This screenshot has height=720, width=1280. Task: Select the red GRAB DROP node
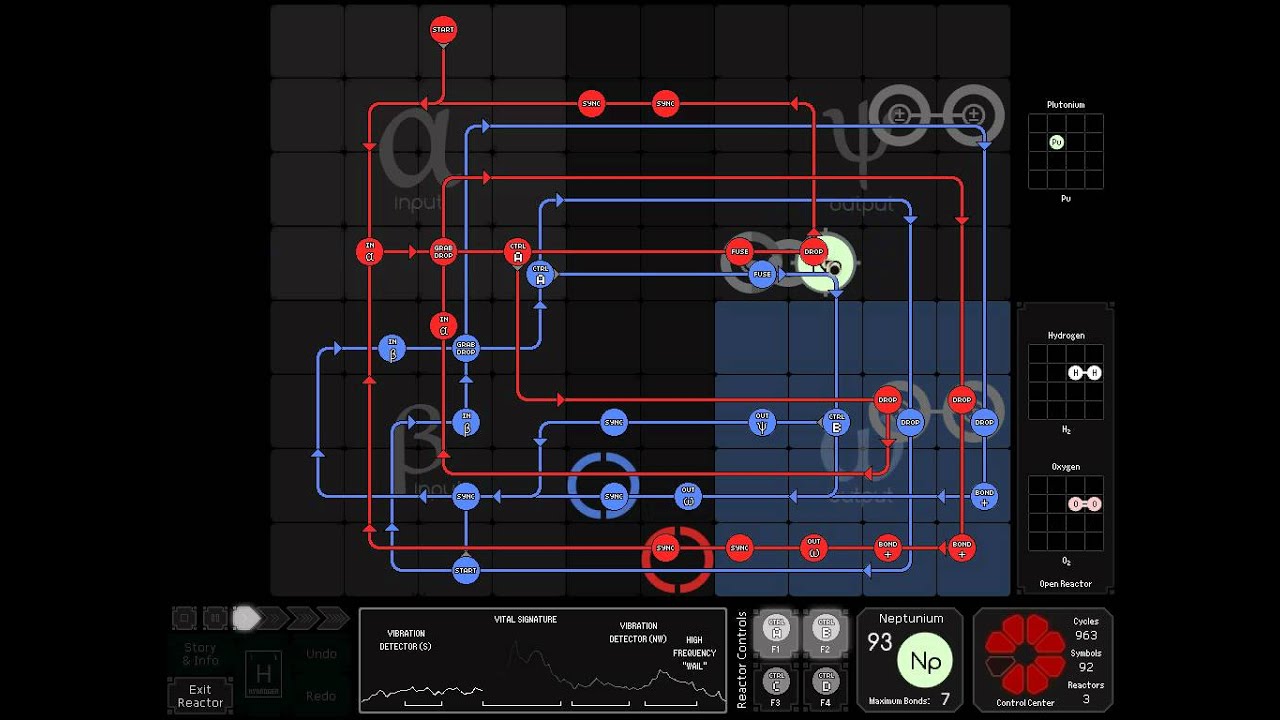point(443,252)
